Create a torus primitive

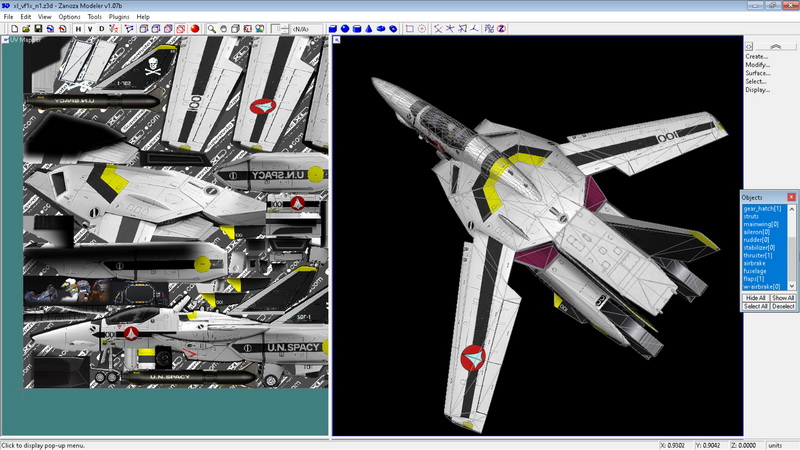pyautogui.click(x=393, y=29)
